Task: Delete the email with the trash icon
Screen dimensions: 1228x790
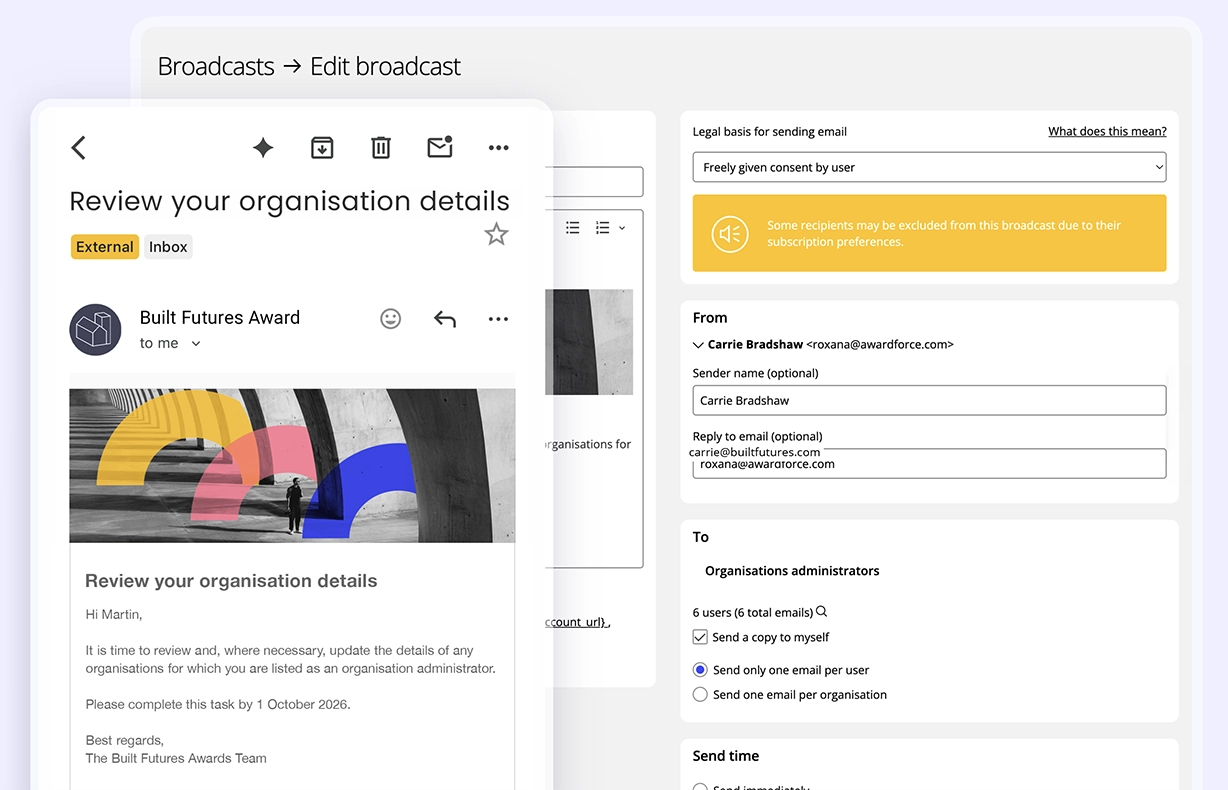Action: click(x=381, y=148)
